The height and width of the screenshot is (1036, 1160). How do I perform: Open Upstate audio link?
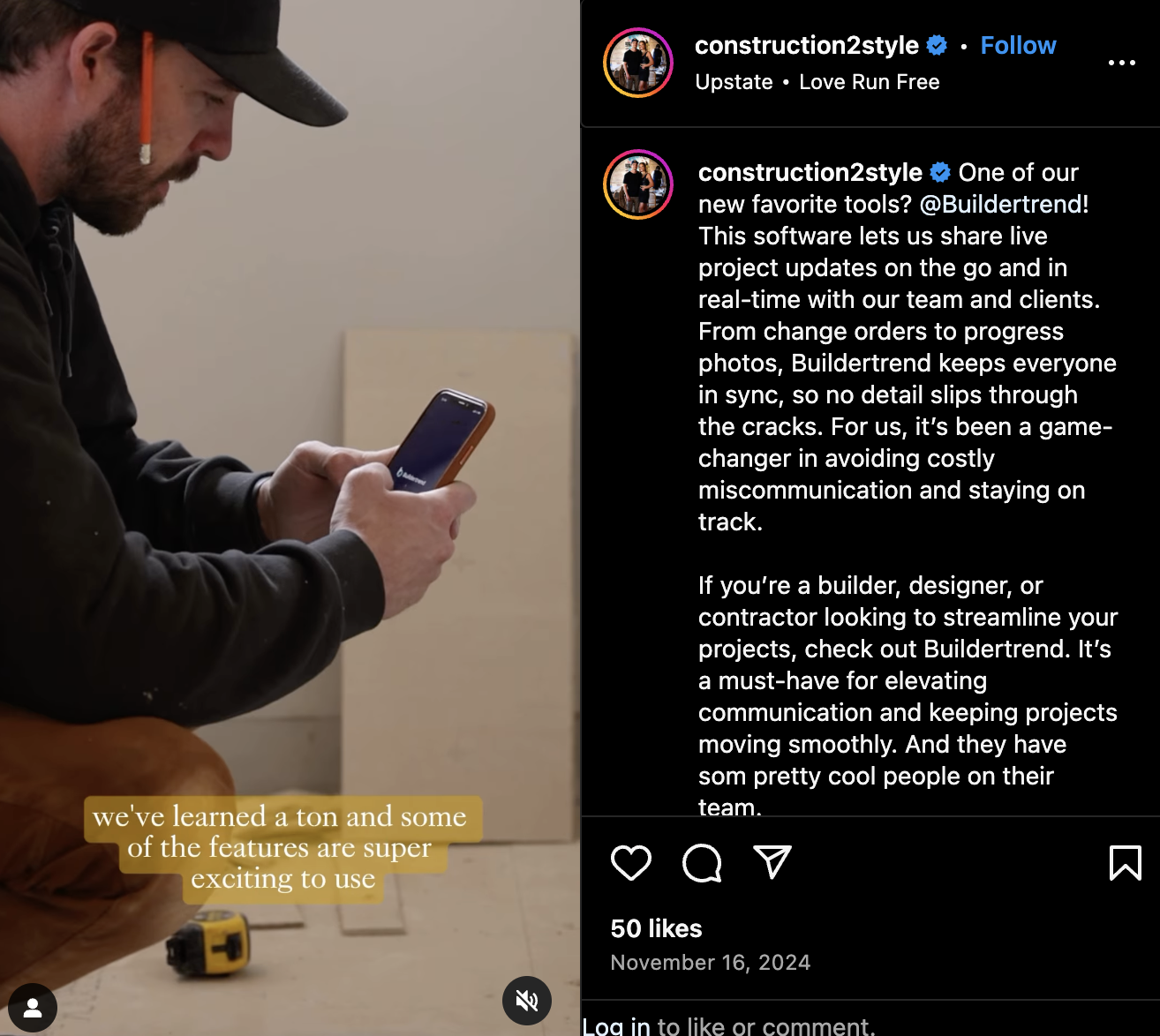pyautogui.click(x=734, y=82)
